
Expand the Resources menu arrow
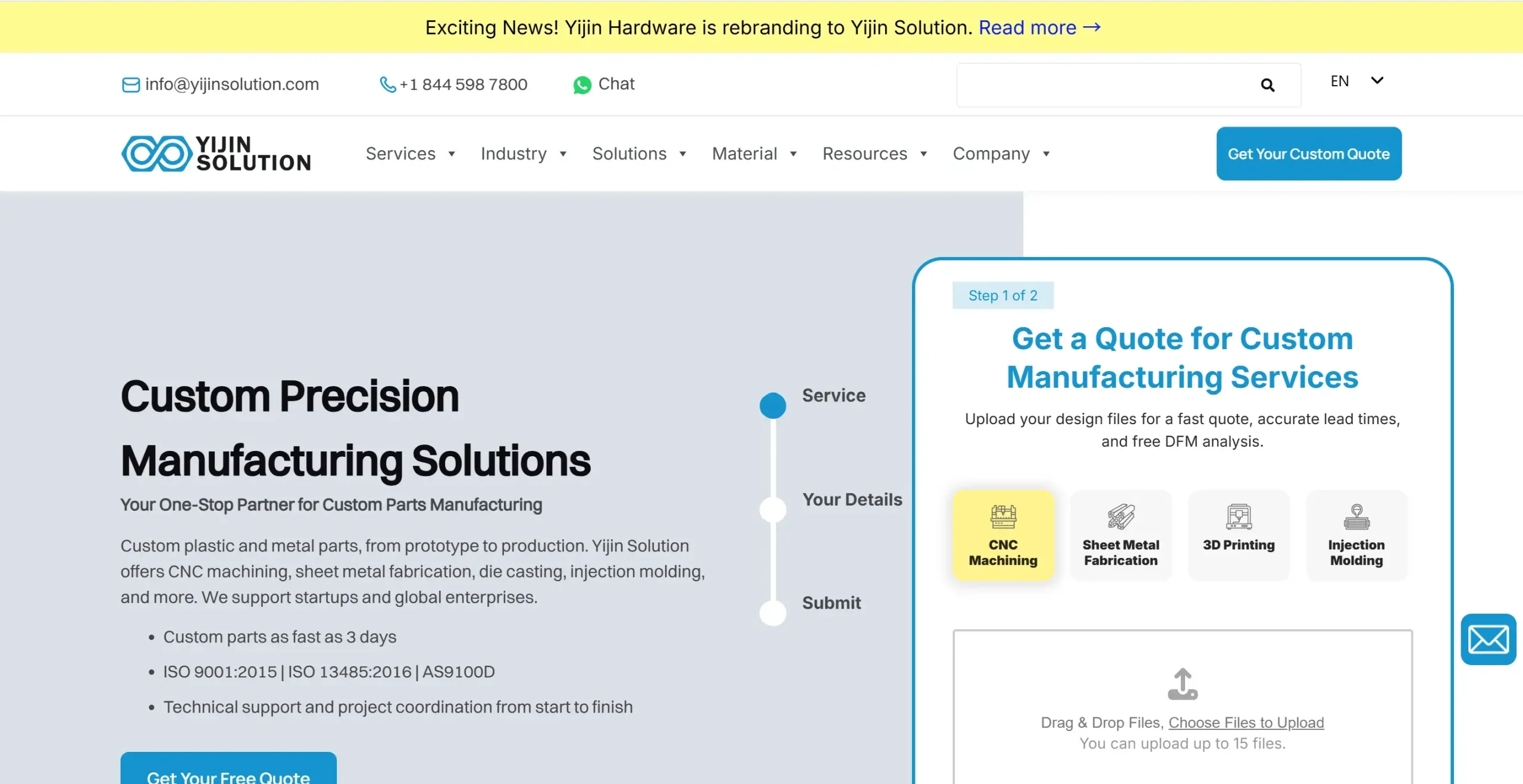923,154
